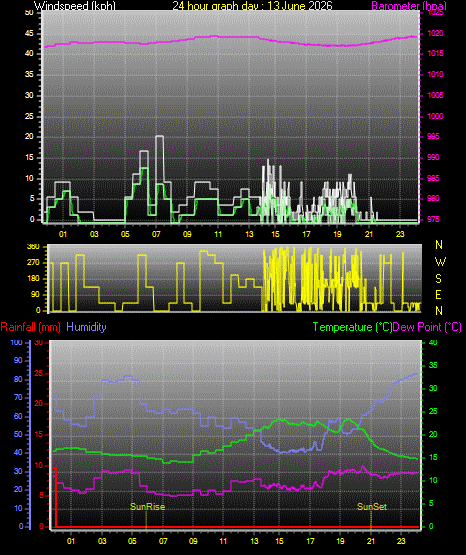466x555 pixels.
Task: Click the SunSet marker label
Action: click(372, 507)
